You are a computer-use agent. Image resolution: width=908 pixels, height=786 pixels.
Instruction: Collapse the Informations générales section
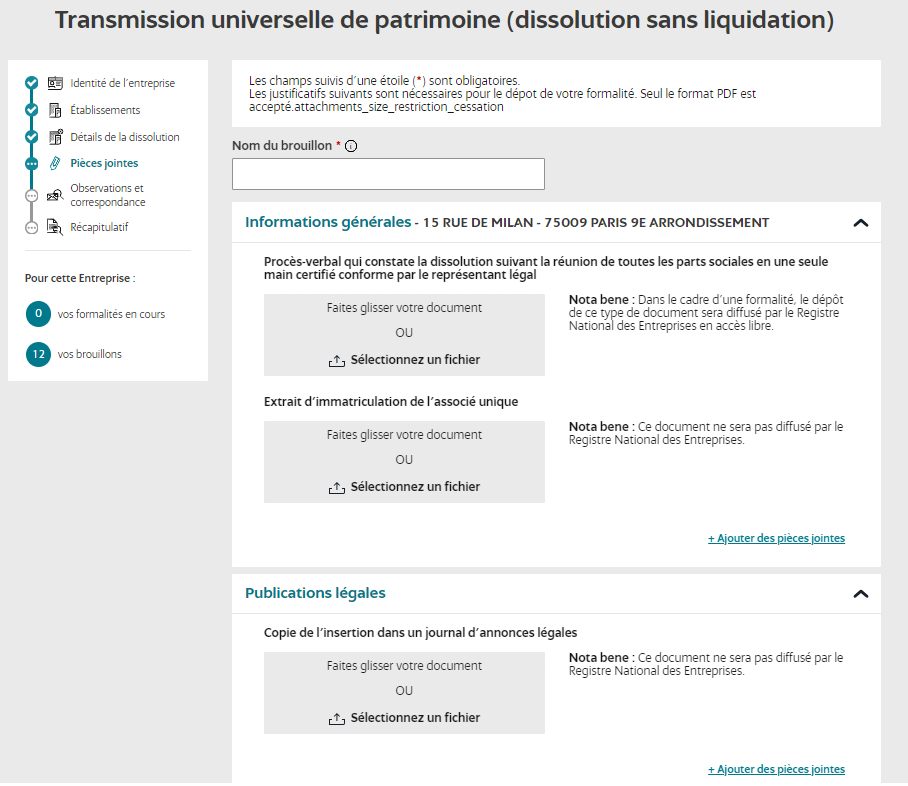[860, 223]
